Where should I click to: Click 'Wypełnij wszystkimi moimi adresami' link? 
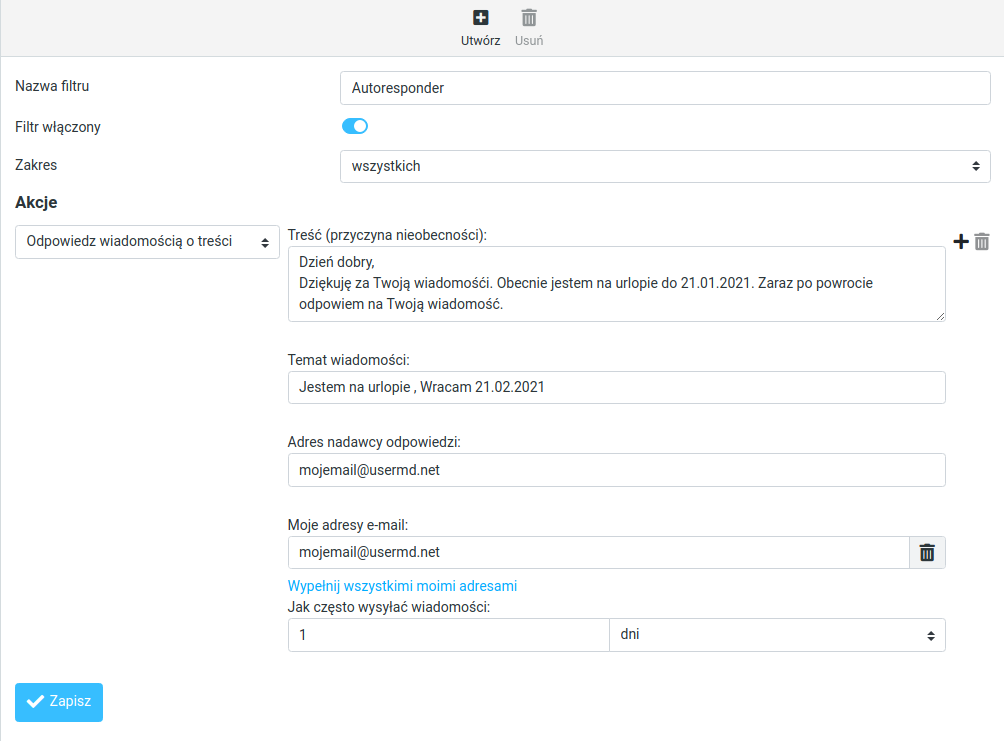click(x=402, y=586)
